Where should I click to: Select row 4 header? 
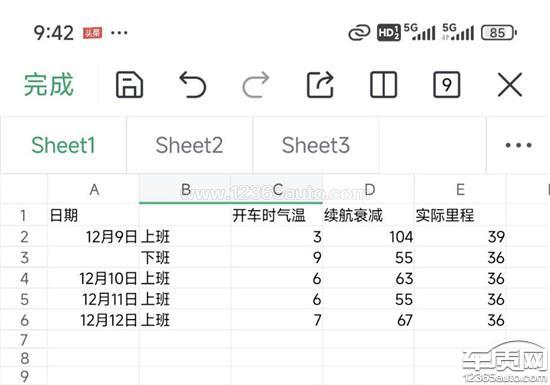coord(24,278)
